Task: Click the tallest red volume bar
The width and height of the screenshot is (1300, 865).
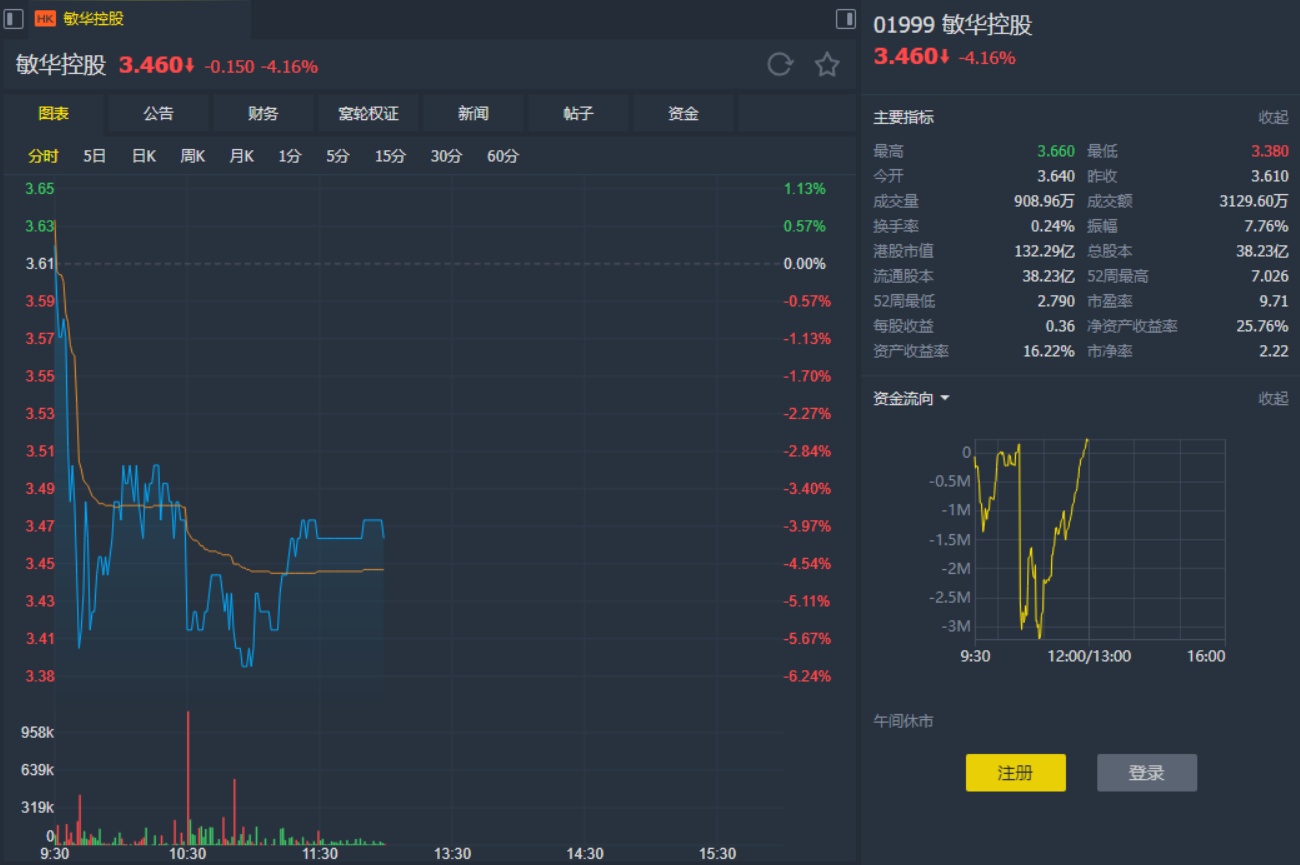Action: click(x=188, y=770)
